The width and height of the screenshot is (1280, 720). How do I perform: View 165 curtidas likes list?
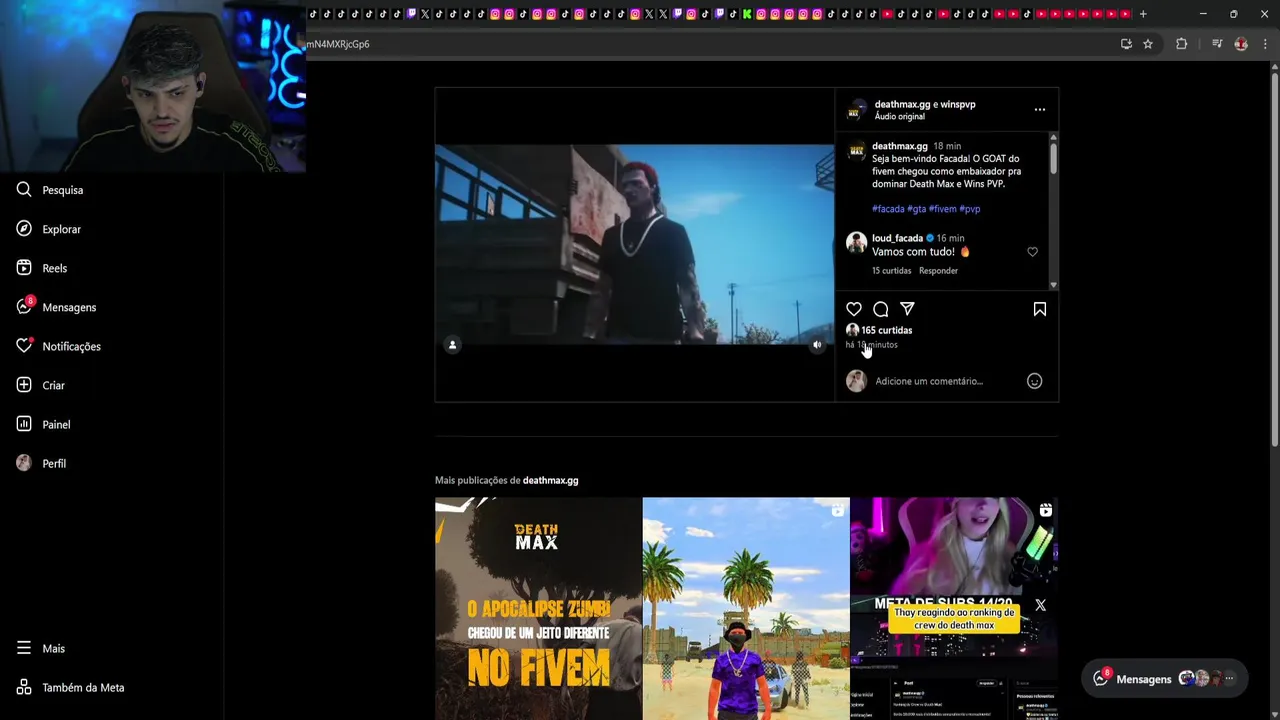[886, 330]
